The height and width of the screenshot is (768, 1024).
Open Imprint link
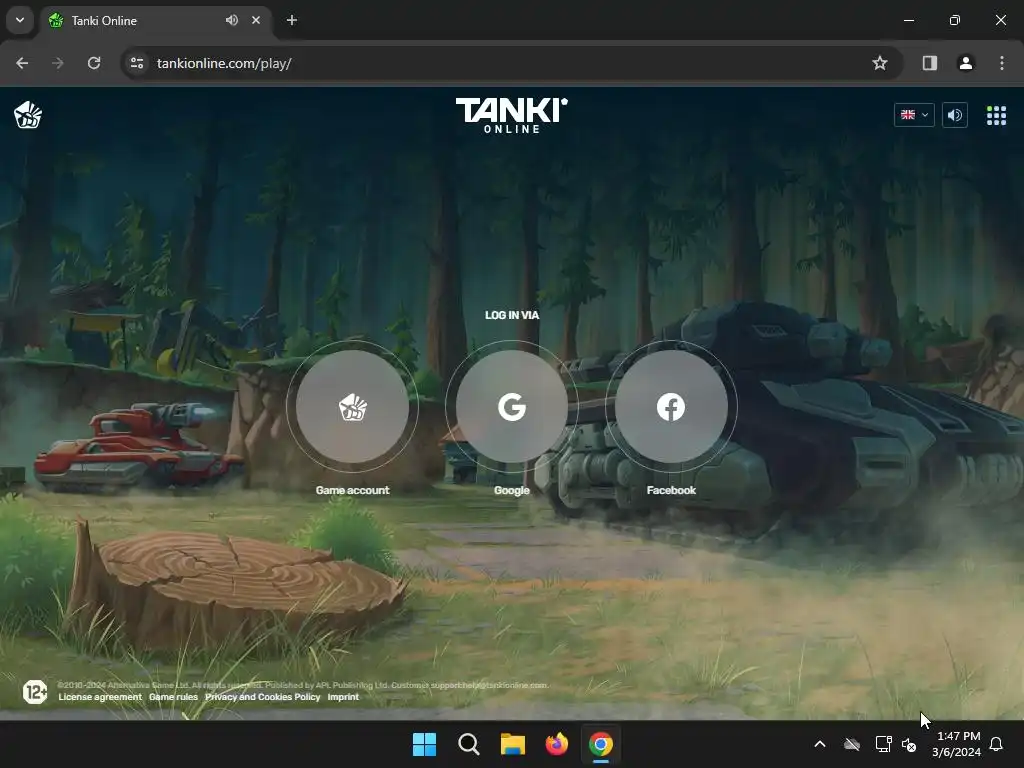click(343, 697)
